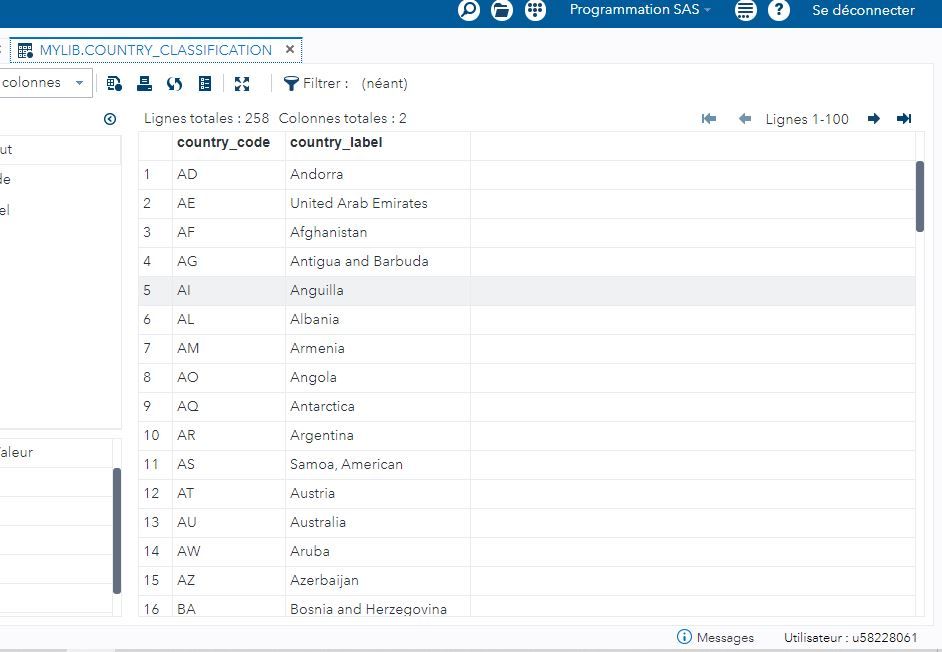
Task: Jump to the last page of rows
Action: pyautogui.click(x=903, y=119)
